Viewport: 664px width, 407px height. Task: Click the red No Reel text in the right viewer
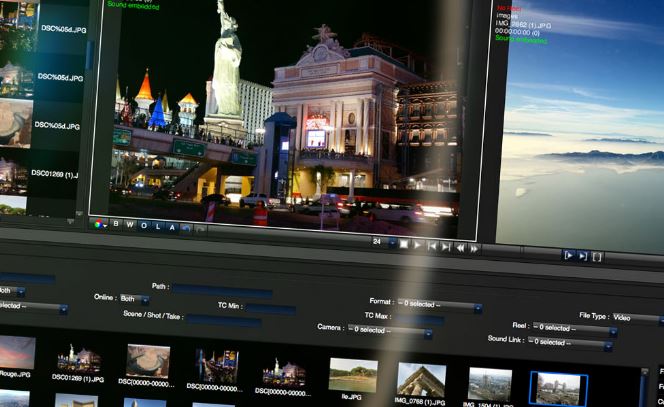click(509, 8)
